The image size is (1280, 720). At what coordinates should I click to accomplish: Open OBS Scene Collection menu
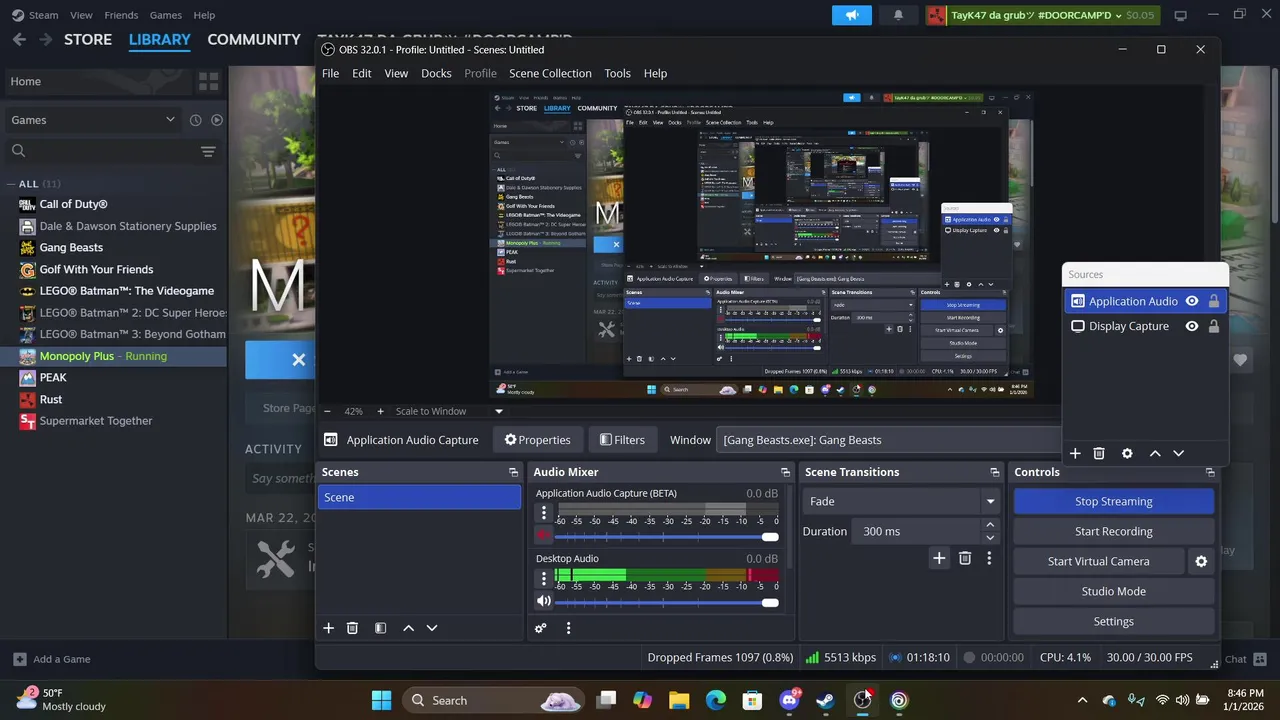point(550,73)
